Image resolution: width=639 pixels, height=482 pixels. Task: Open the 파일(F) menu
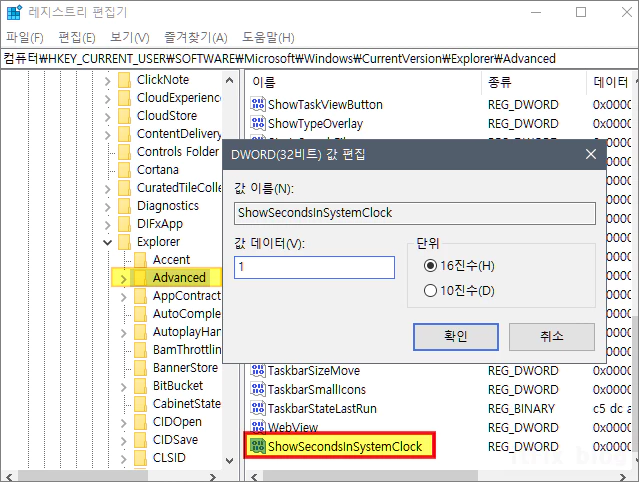pyautogui.click(x=25, y=38)
